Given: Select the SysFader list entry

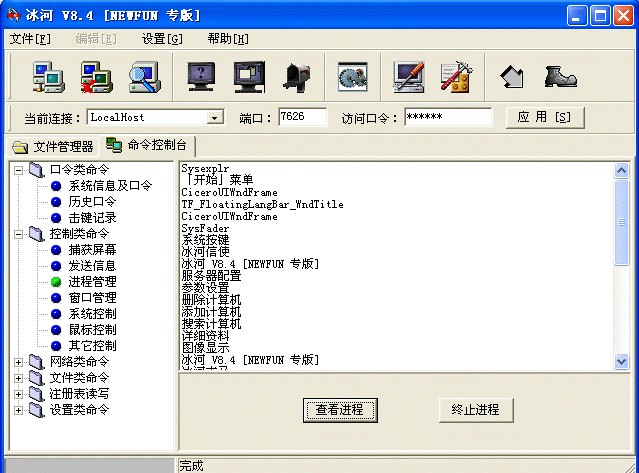Looking at the screenshot, I should pos(205,228).
